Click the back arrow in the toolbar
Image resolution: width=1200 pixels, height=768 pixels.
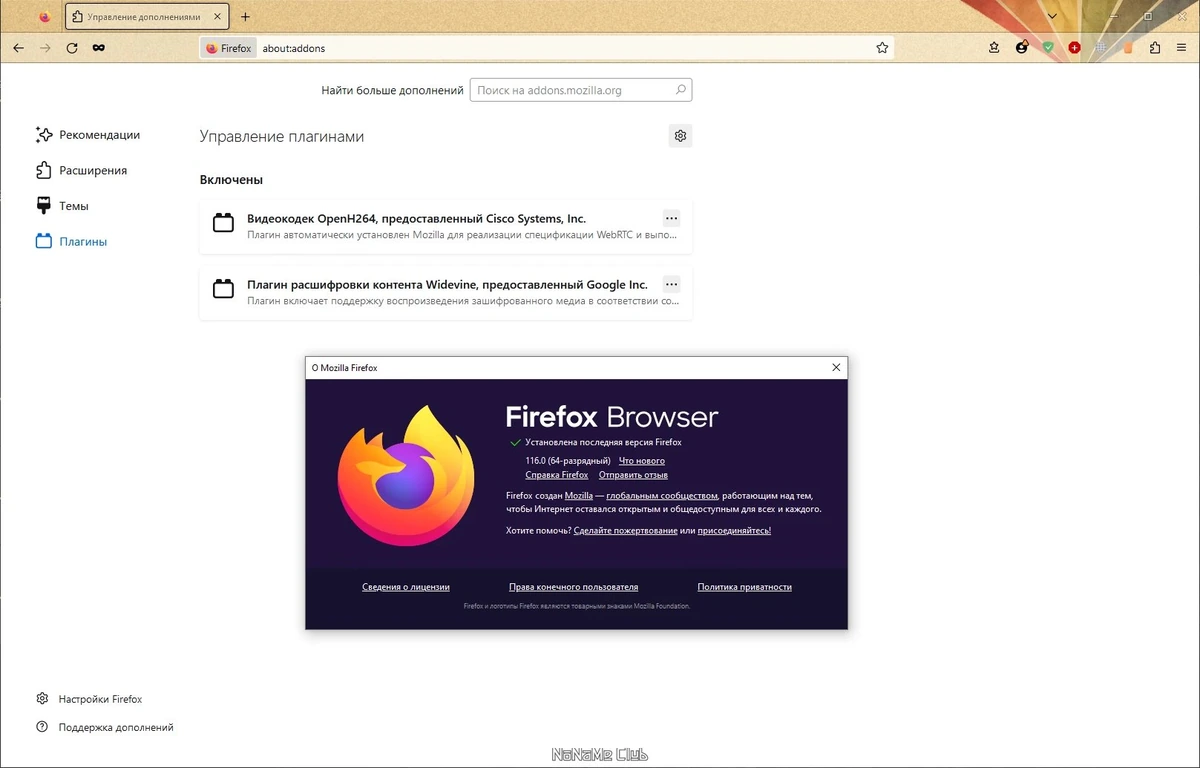tap(18, 48)
